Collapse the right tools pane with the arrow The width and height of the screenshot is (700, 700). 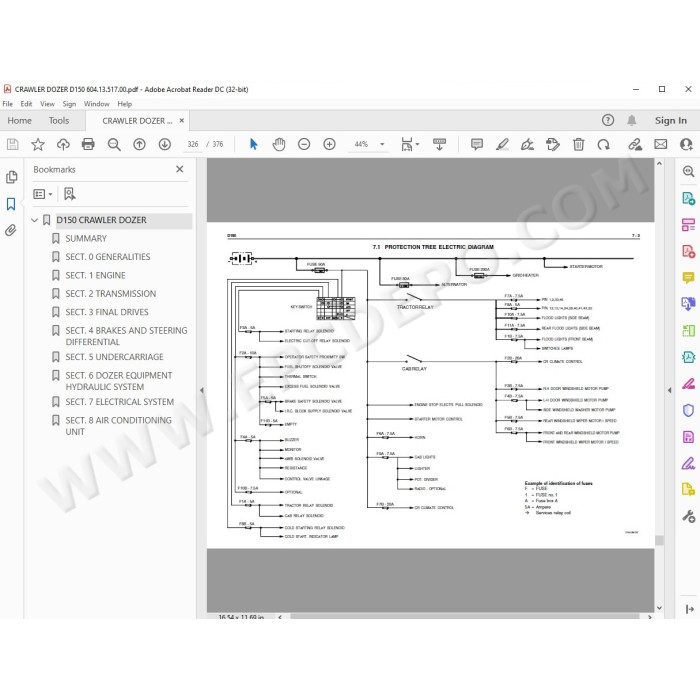669,390
